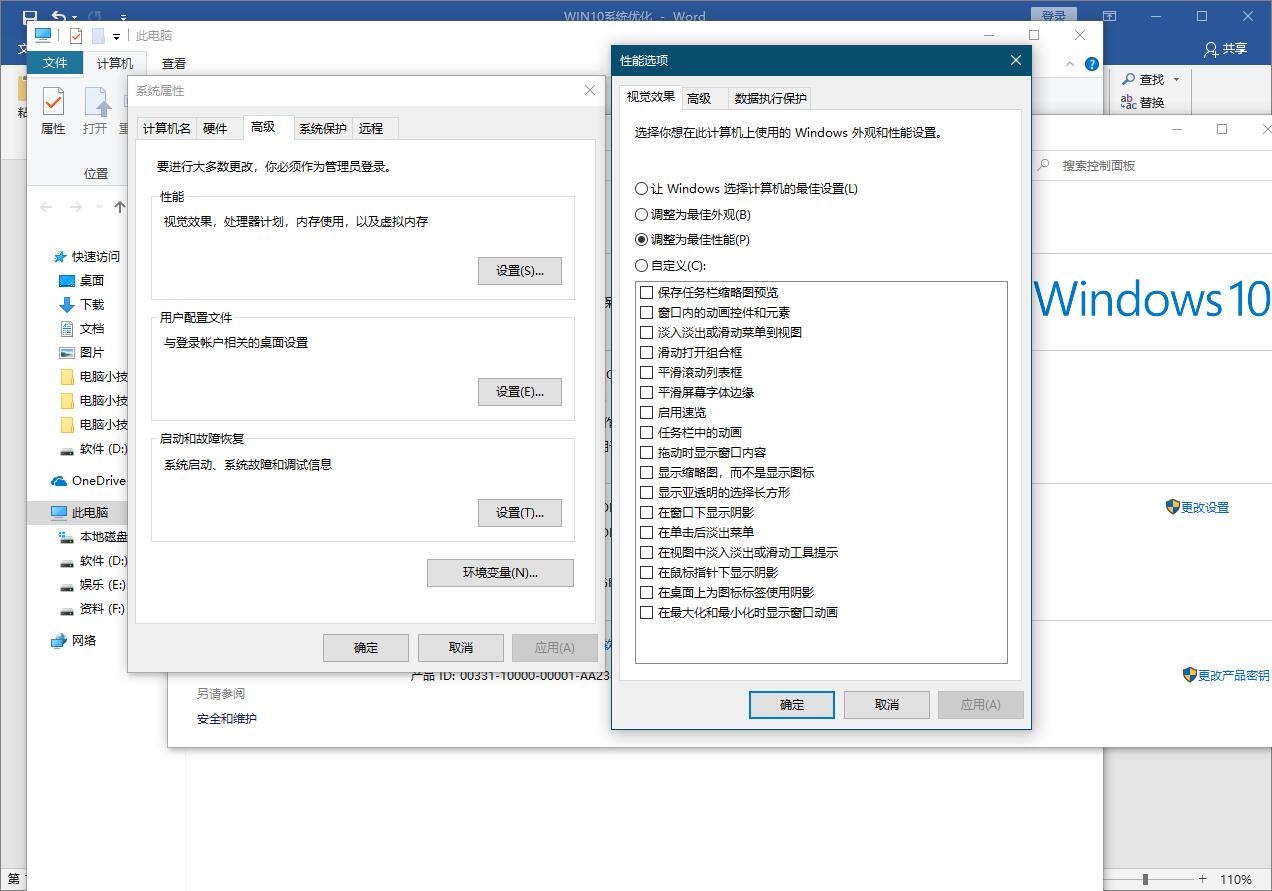Select 自定义 radio button
1272x891 pixels.
tap(642, 266)
